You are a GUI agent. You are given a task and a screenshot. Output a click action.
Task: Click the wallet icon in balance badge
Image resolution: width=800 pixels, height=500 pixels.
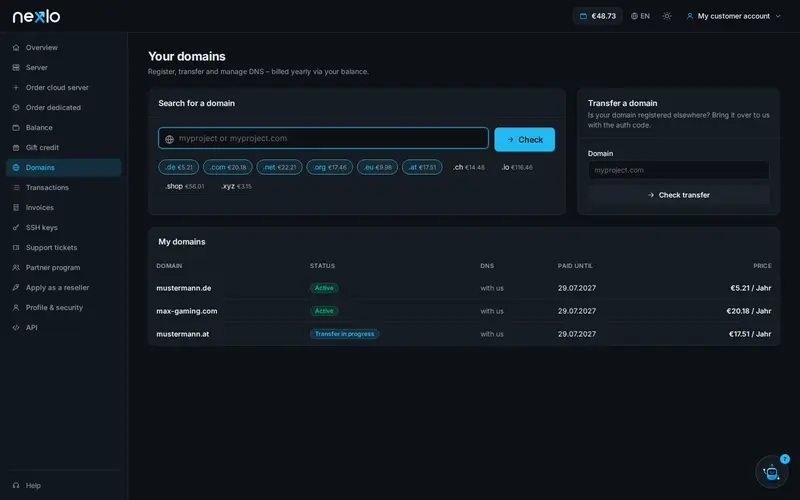[x=583, y=16]
